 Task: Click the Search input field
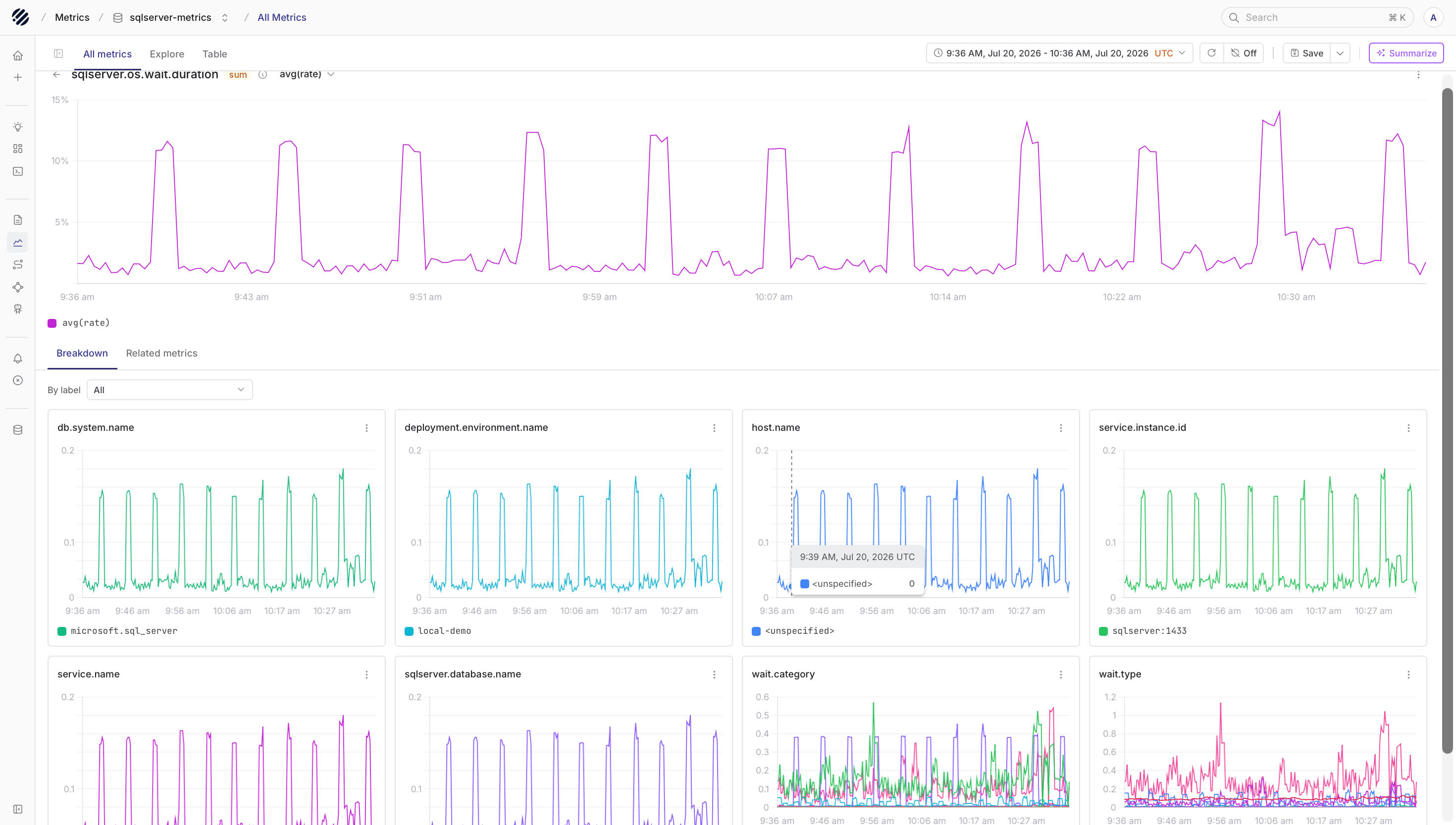point(1317,17)
